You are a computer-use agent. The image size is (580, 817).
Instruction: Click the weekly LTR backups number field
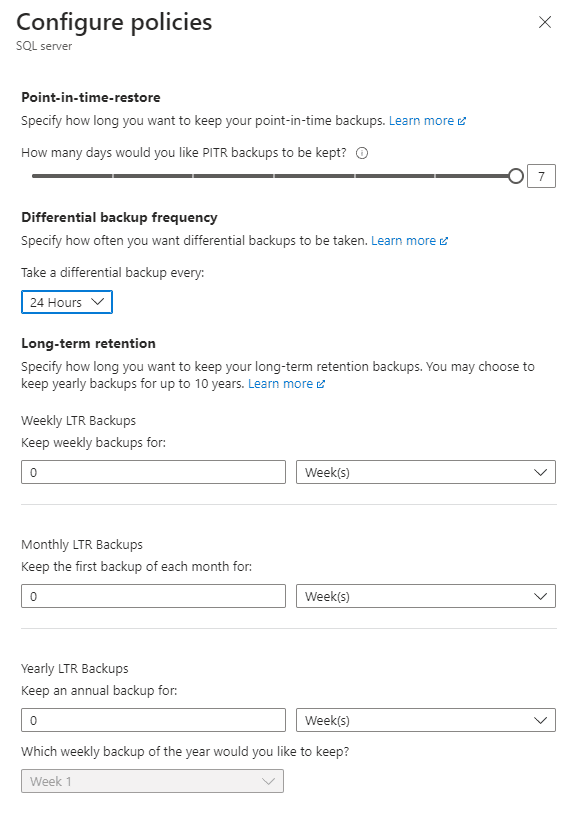pyautogui.click(x=153, y=472)
